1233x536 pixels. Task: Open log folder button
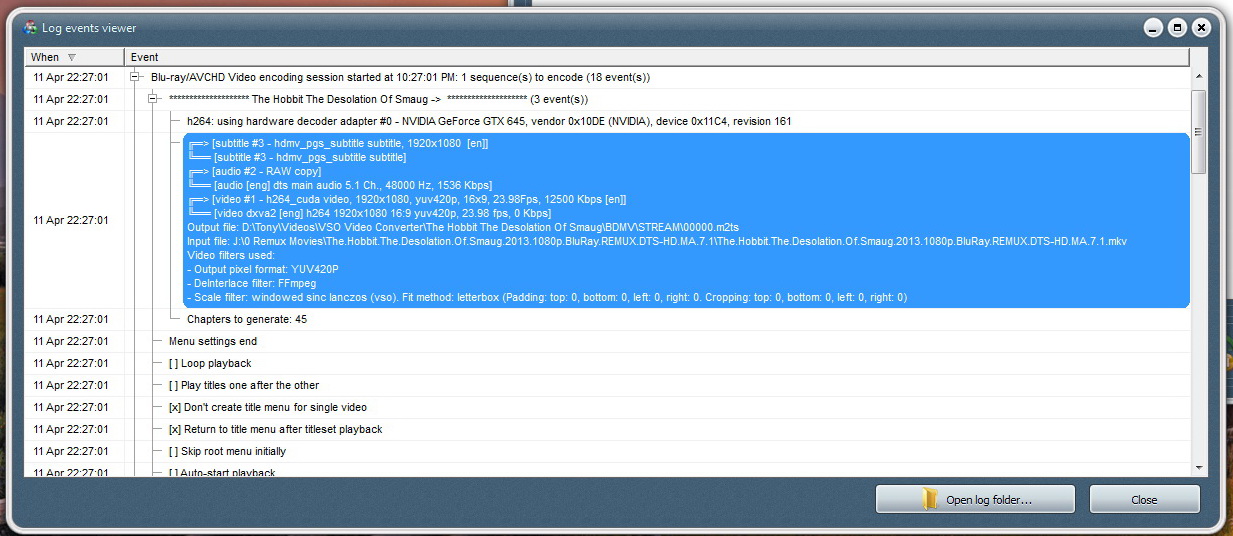[x=975, y=499]
